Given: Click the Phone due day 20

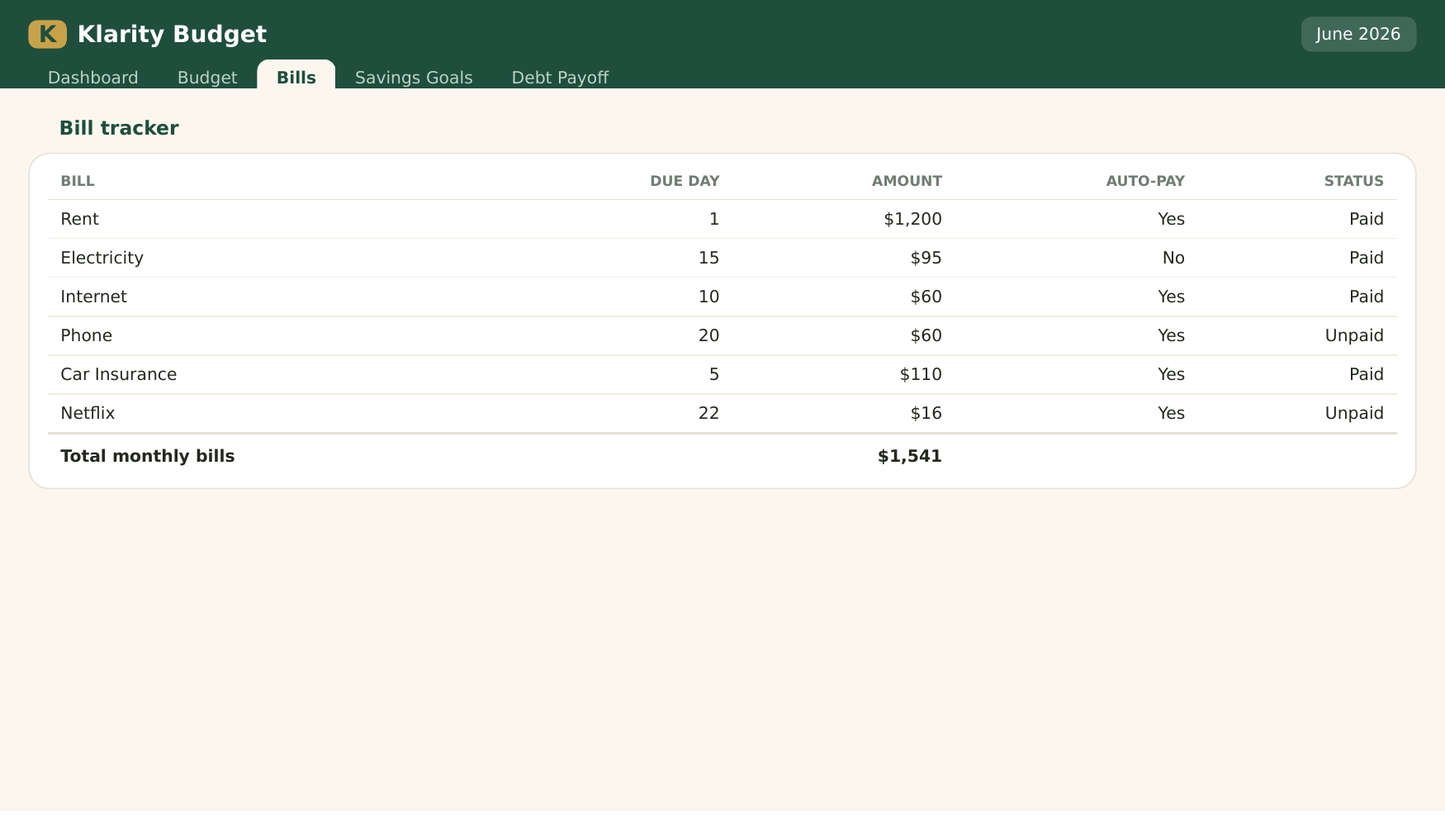Looking at the screenshot, I should (709, 336).
